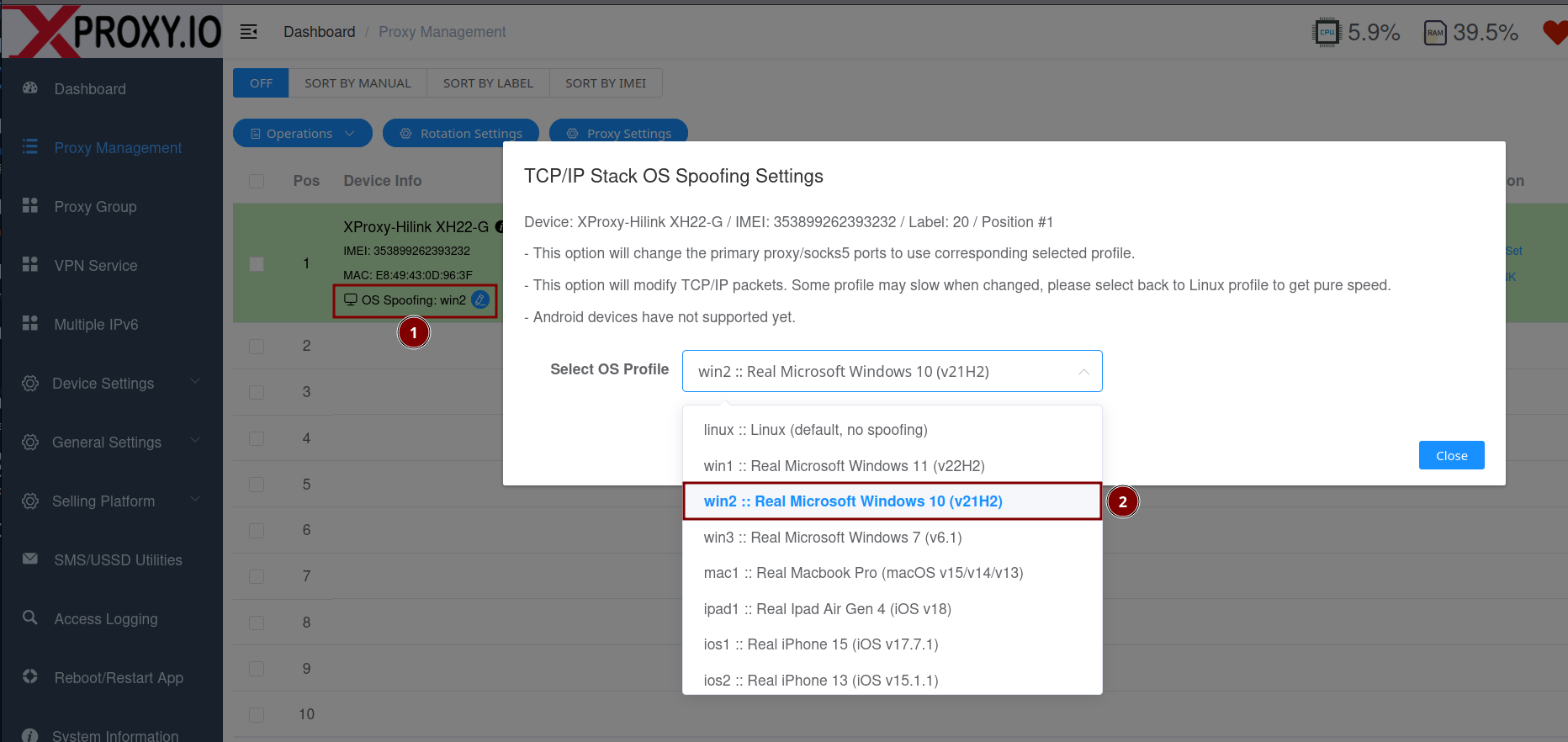Check the checkbox for row 5
Viewport: 1568px width, 742px height.
257,485
